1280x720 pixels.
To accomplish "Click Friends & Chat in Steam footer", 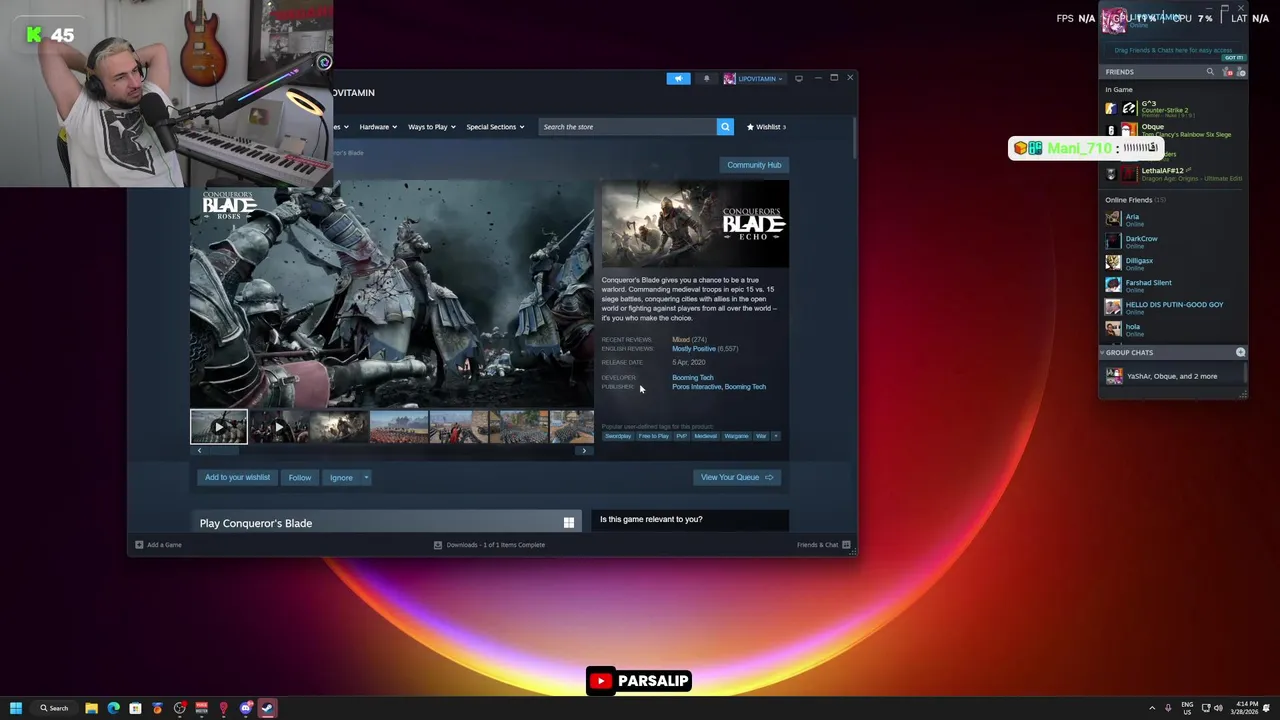I will (823, 545).
